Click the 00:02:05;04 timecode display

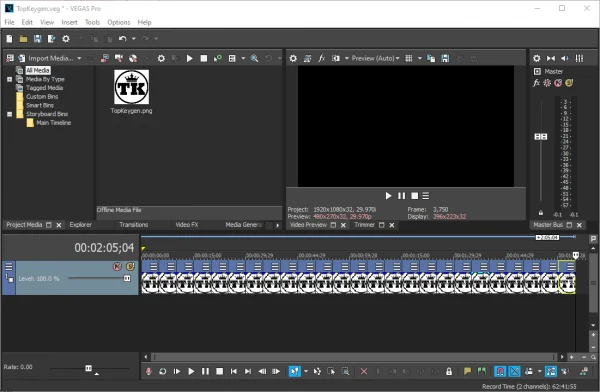104,248
